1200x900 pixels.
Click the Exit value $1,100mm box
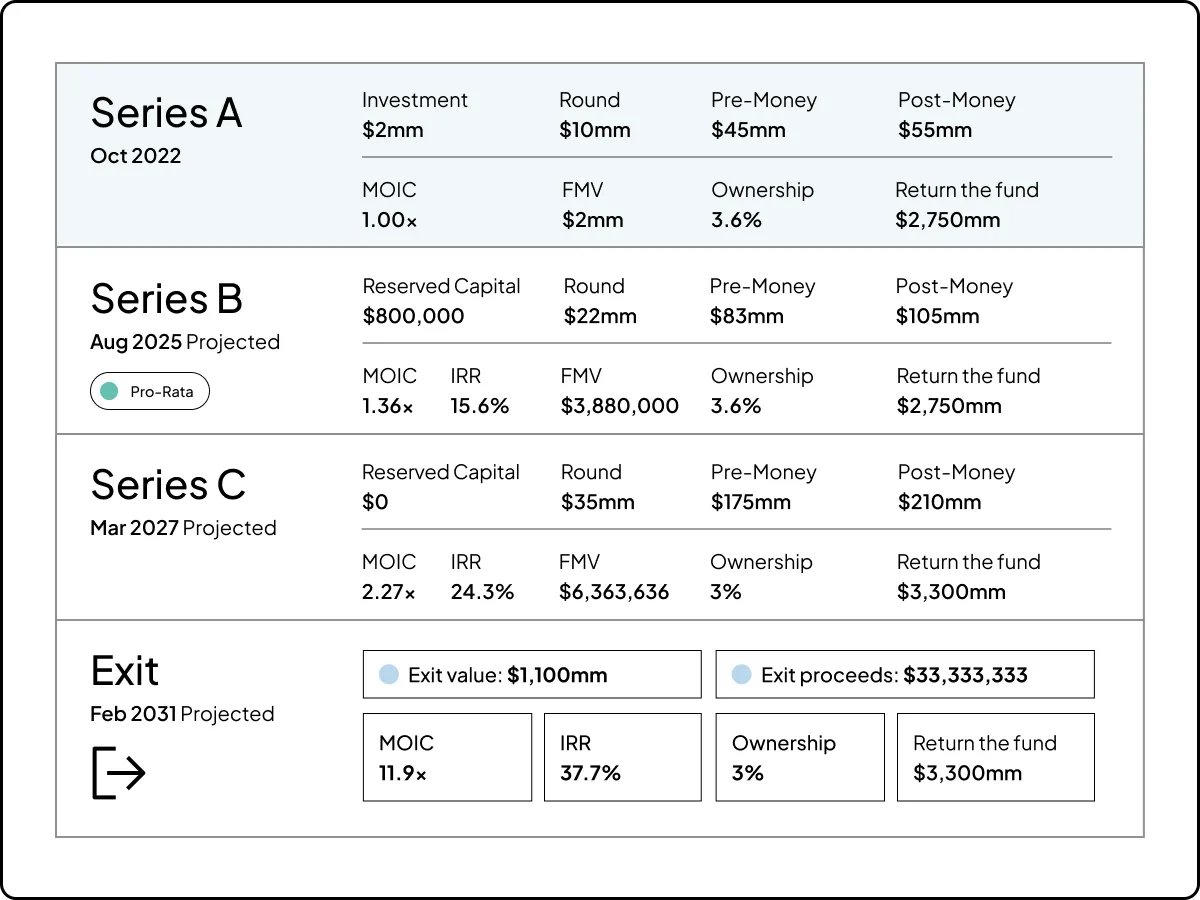click(532, 675)
